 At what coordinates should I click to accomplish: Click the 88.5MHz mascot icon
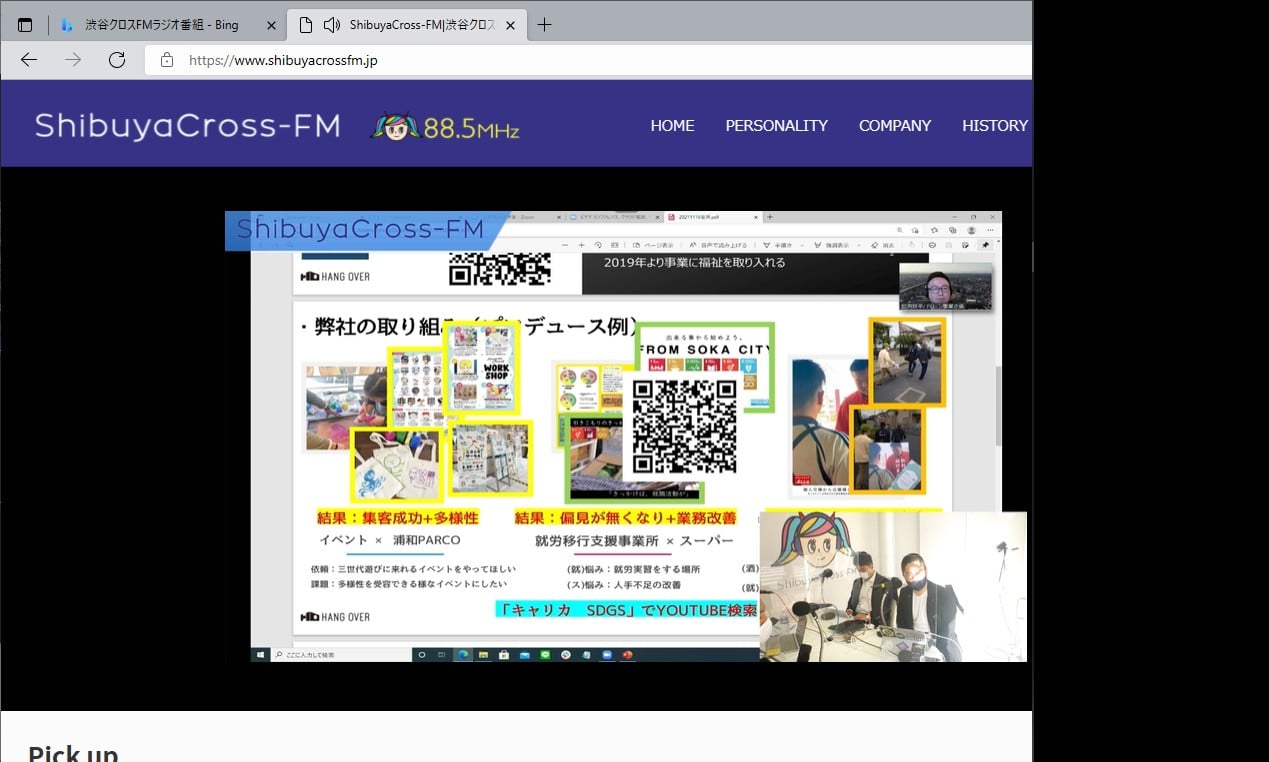coord(395,127)
